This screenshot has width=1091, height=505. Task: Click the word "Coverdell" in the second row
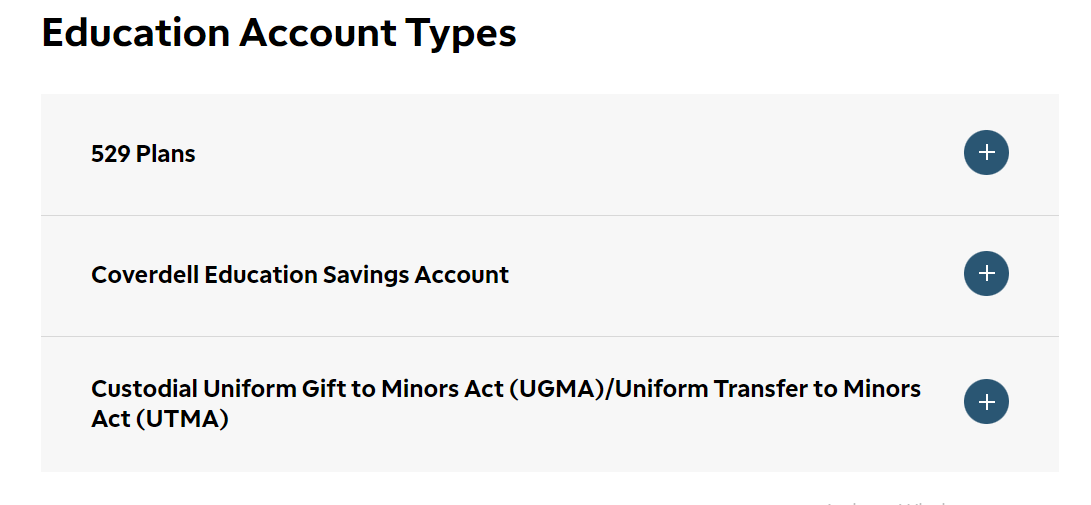click(x=145, y=275)
